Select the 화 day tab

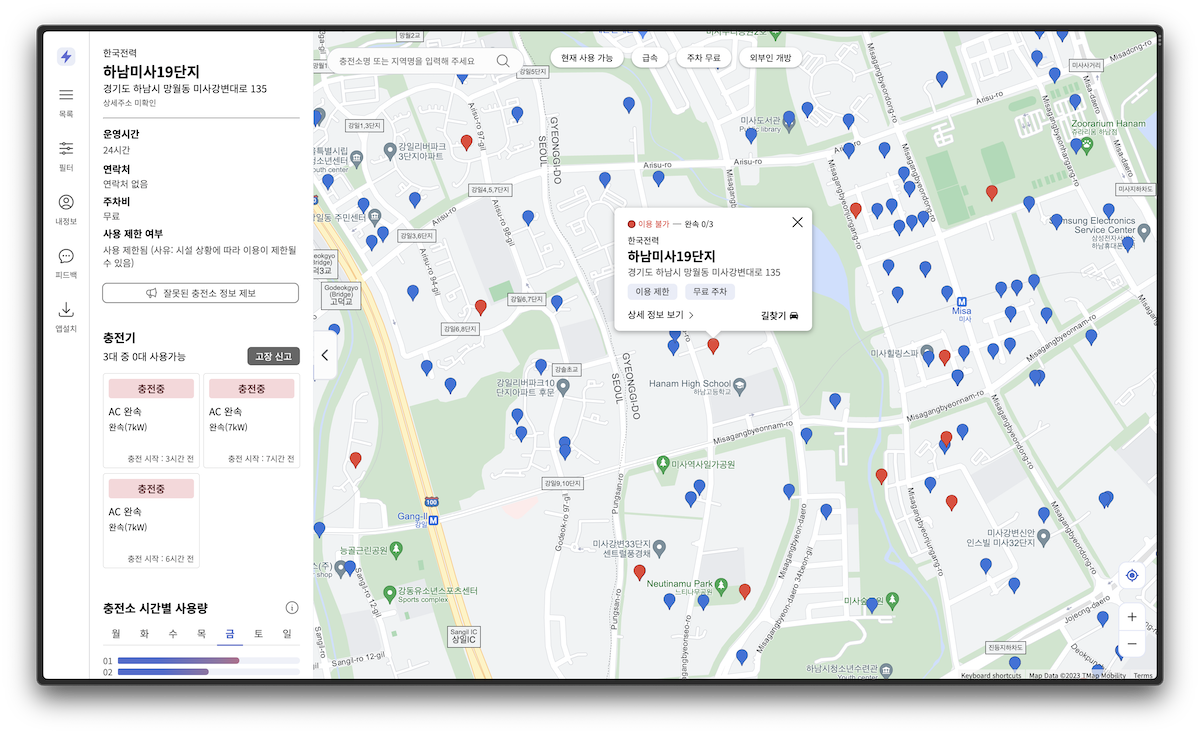144,634
